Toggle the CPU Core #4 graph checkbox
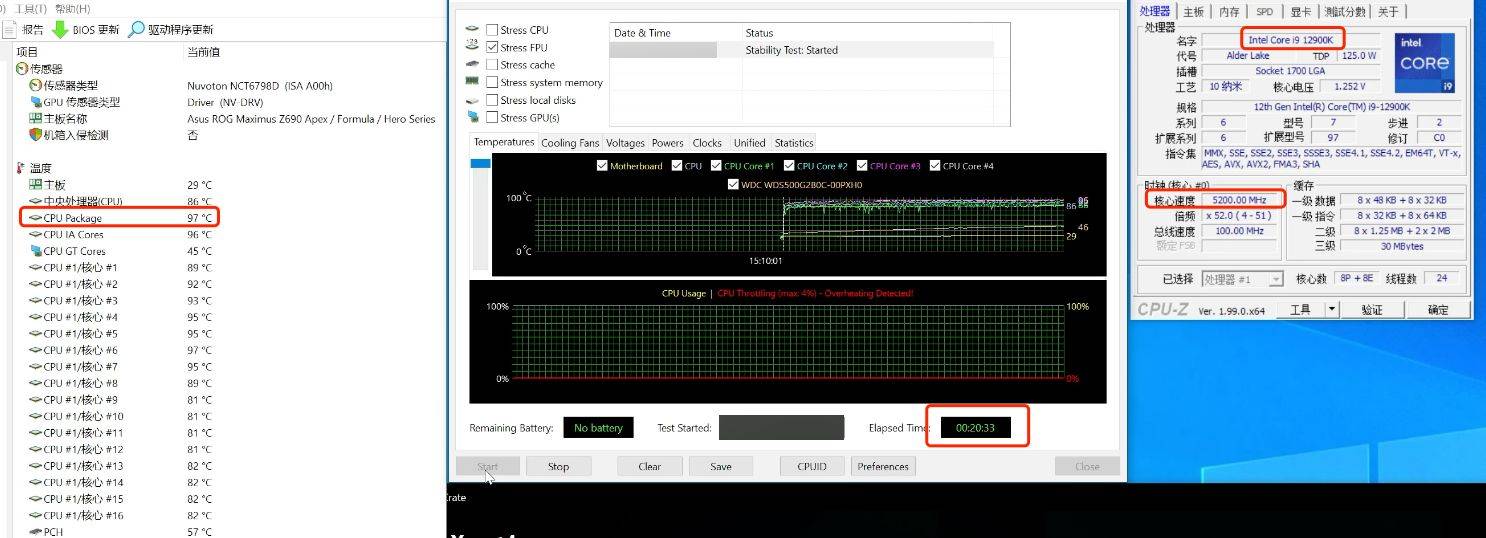The width and height of the screenshot is (1486, 538). 934,166
